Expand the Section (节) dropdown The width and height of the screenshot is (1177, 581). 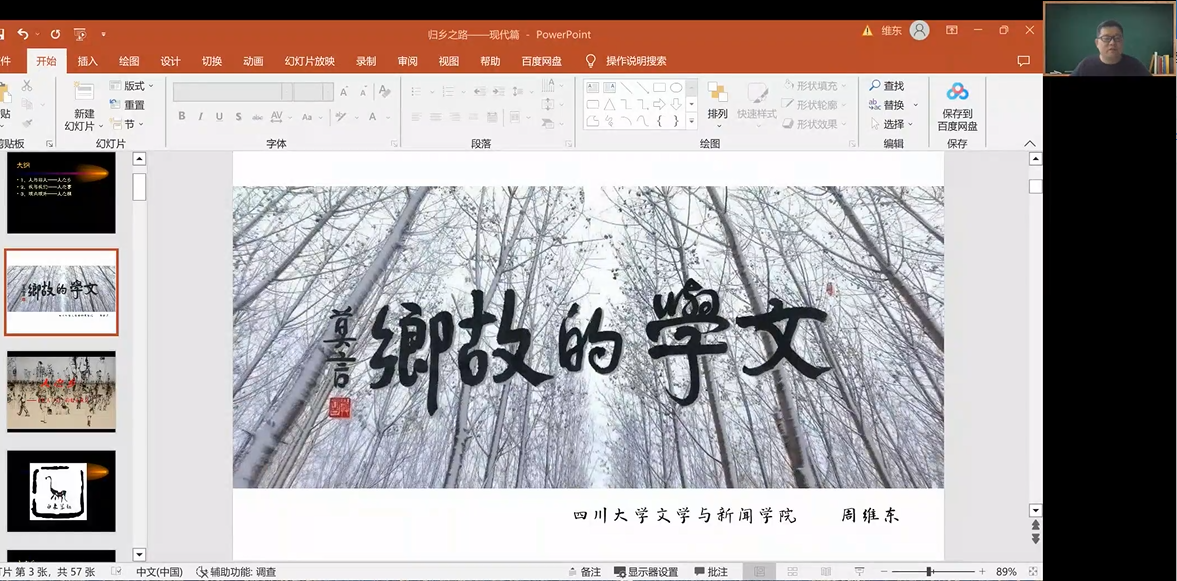[129, 124]
